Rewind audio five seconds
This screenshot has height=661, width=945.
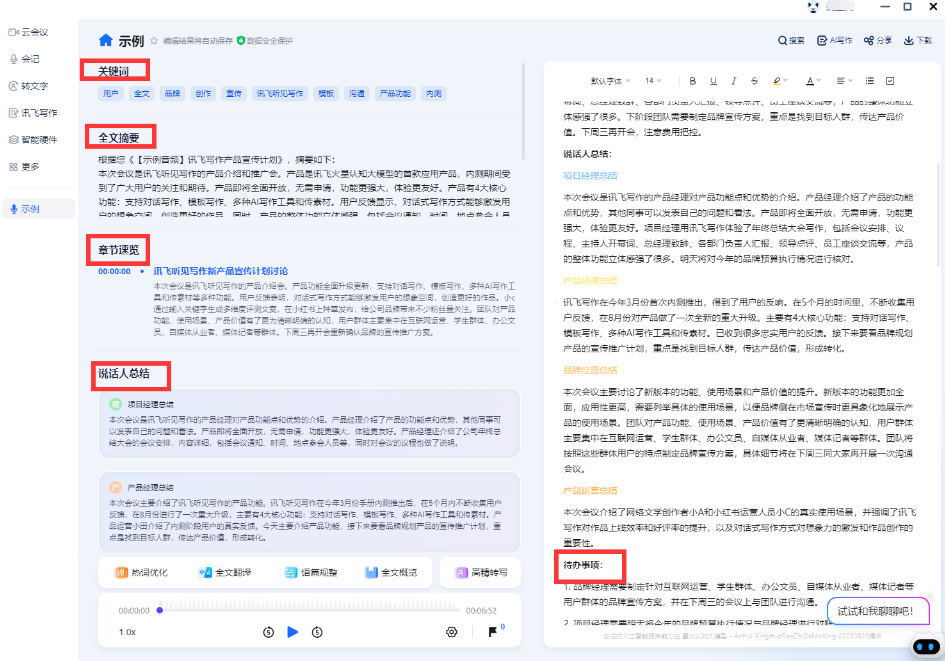point(269,632)
